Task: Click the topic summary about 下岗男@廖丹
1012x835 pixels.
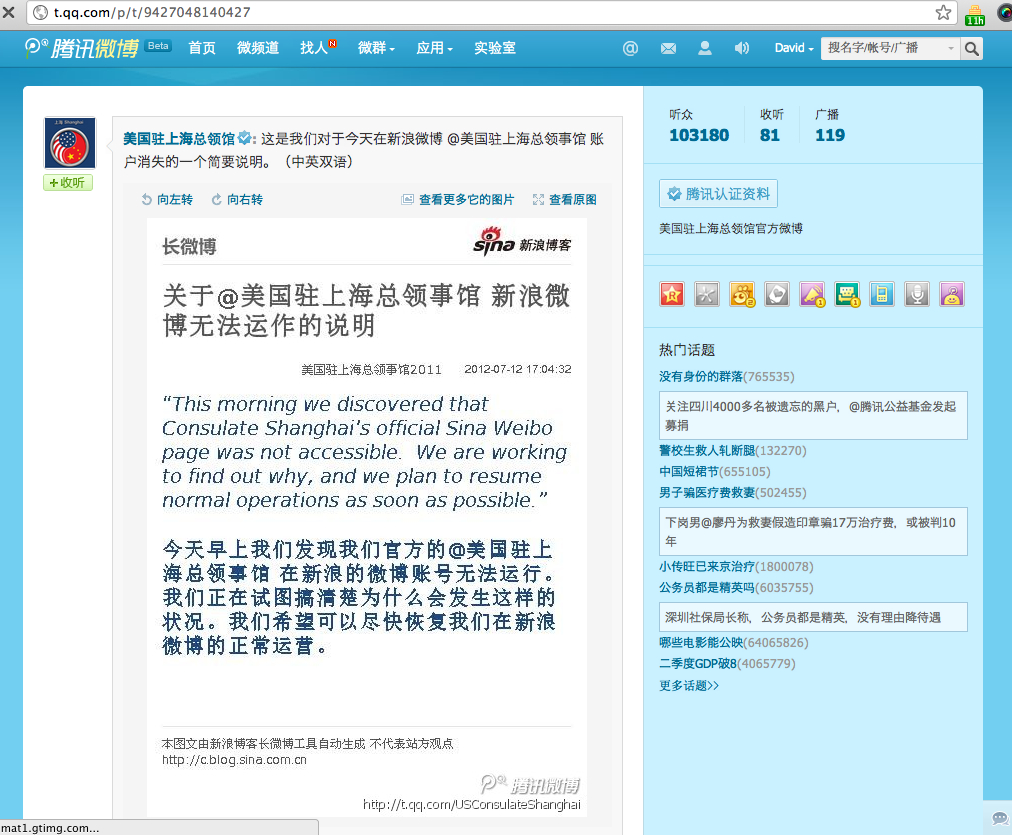Action: click(813, 531)
